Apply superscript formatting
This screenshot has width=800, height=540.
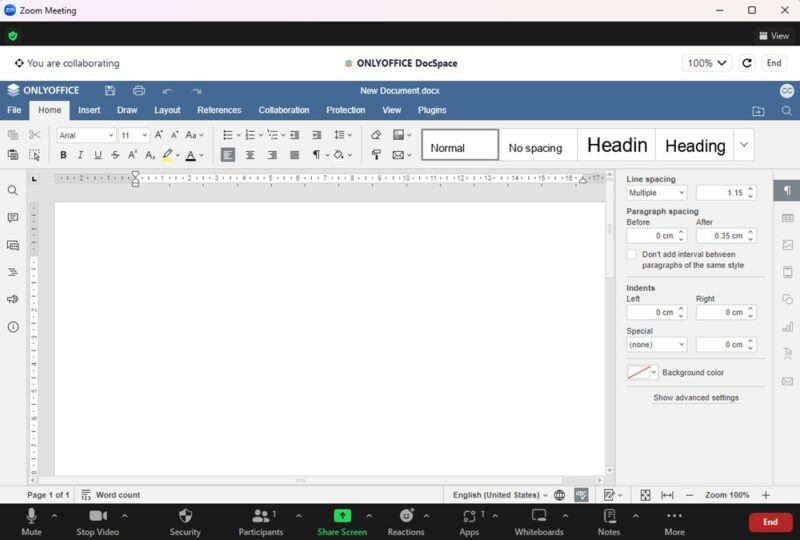133,155
